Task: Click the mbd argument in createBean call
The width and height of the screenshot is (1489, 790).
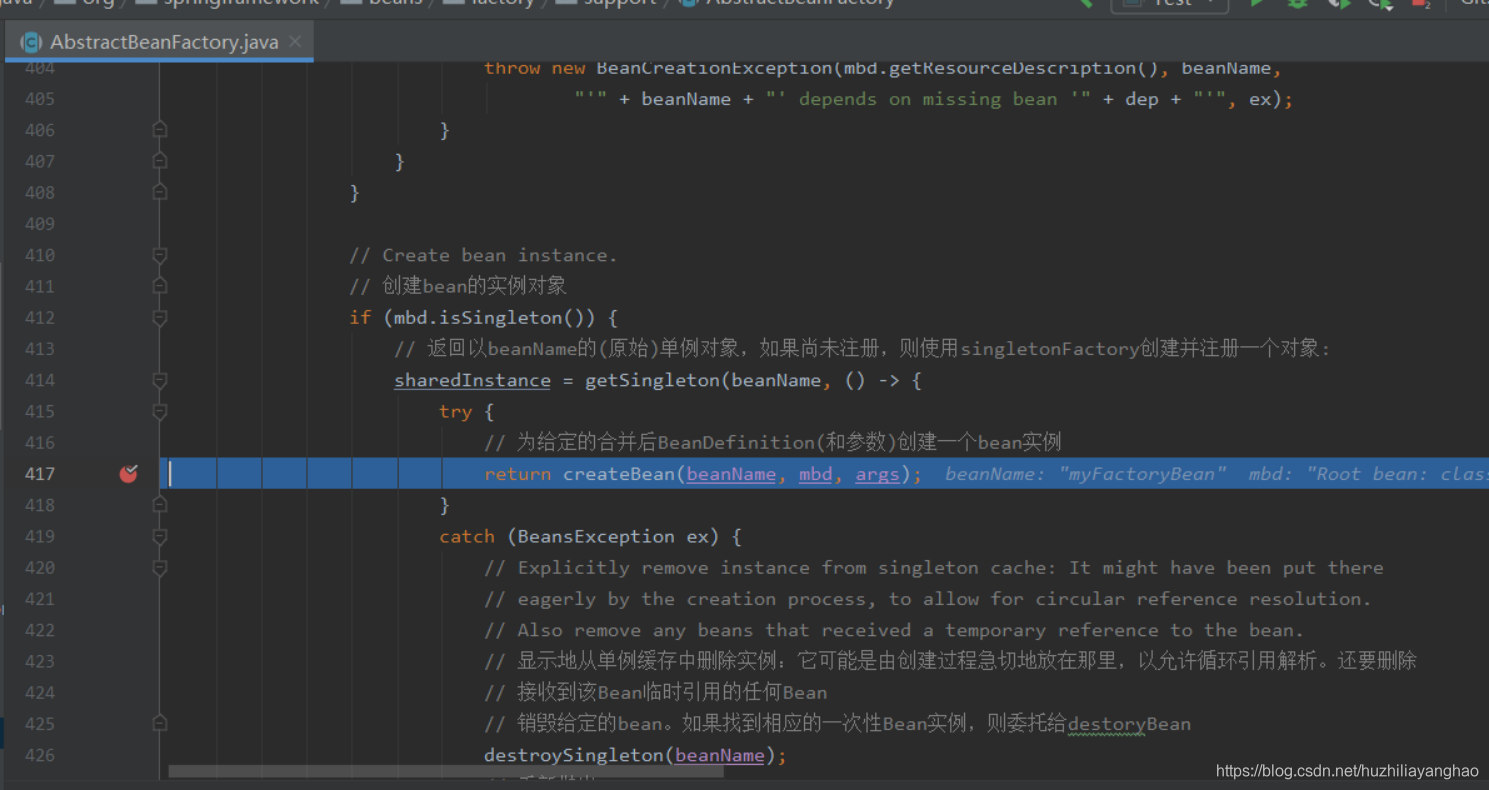Action: [x=815, y=474]
